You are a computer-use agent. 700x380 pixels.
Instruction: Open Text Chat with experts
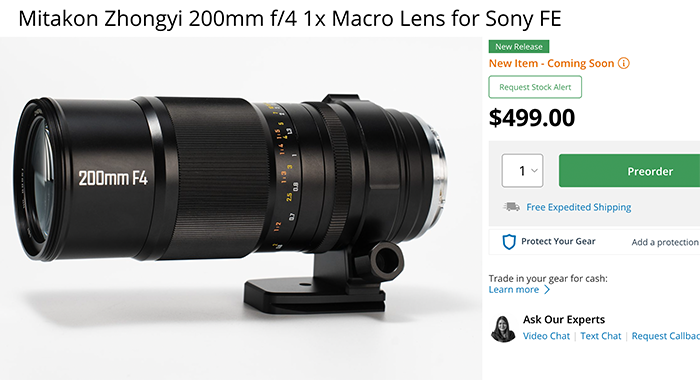(600, 336)
